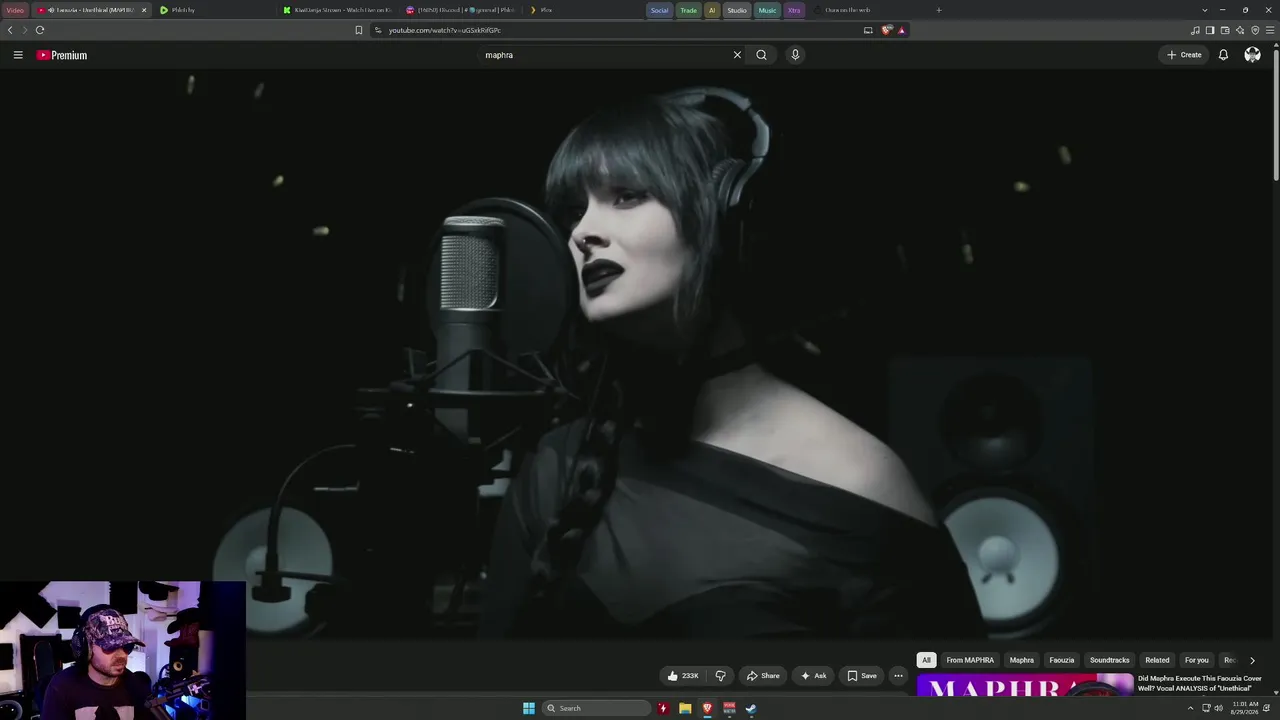Open the Maphra vocal analysis video thumbnail
This screenshot has height=720, width=1280.
pos(1025,685)
